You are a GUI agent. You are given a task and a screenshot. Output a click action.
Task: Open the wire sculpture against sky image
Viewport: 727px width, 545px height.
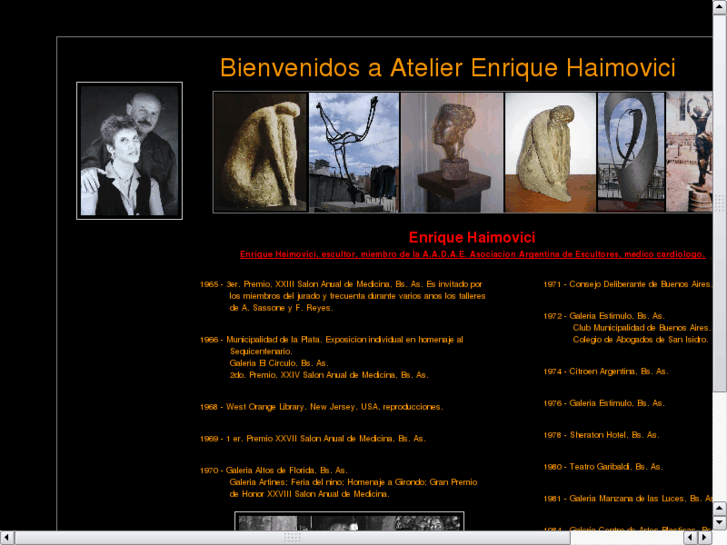pyautogui.click(x=354, y=152)
